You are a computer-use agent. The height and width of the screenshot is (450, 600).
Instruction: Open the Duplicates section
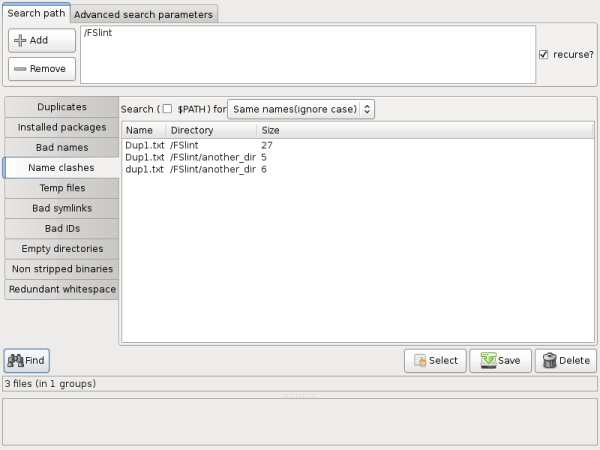tap(61, 107)
